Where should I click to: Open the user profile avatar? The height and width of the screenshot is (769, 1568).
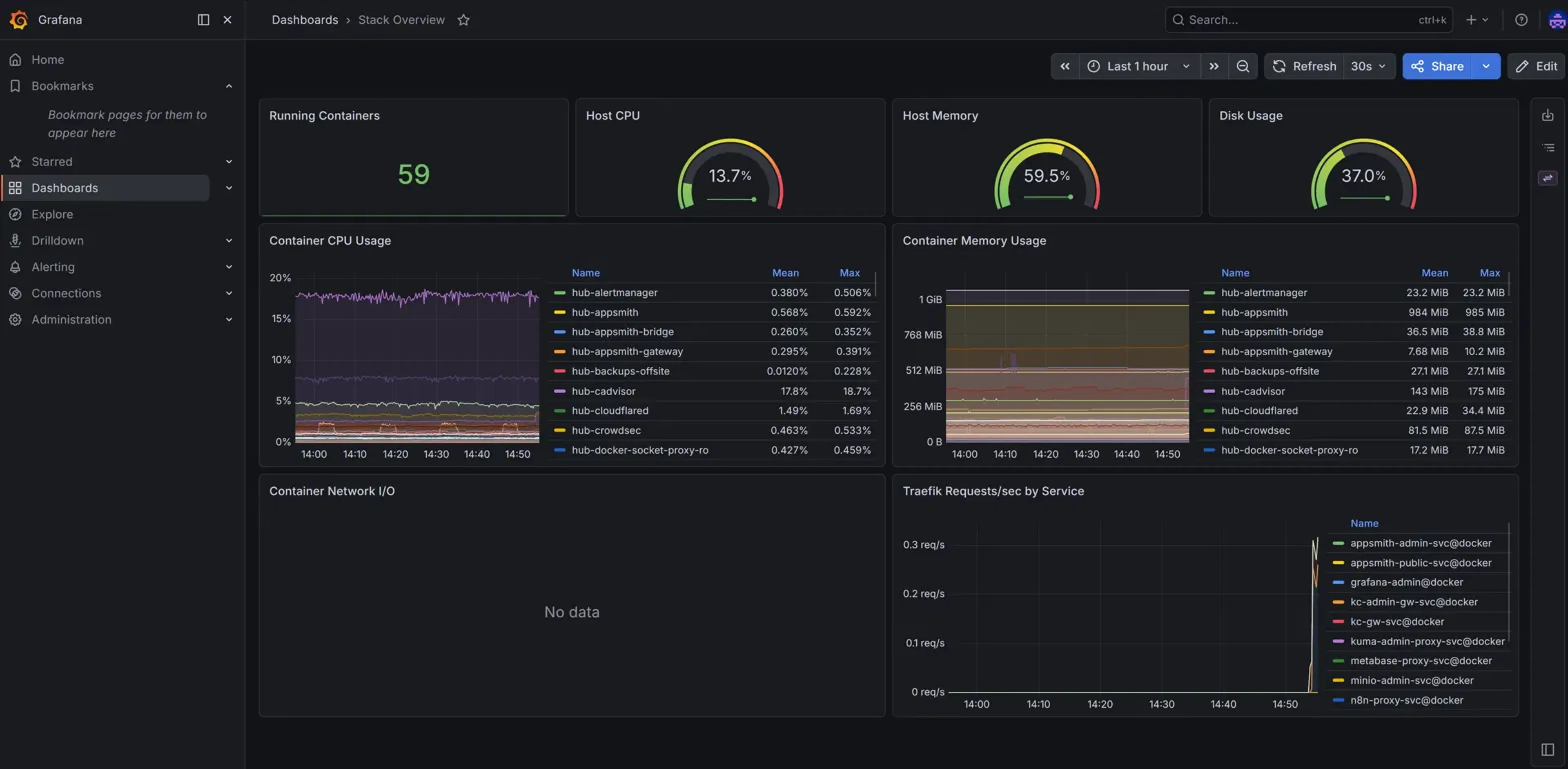tap(1557, 20)
